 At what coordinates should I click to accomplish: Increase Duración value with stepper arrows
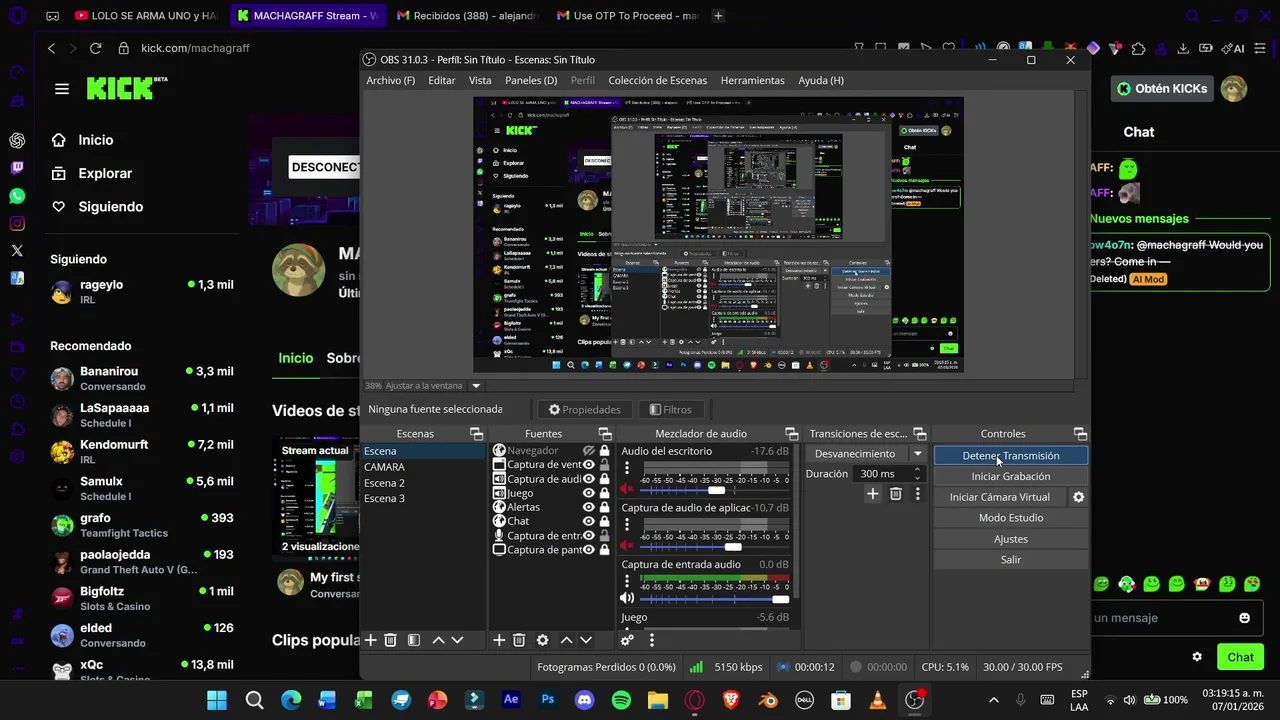(916, 471)
